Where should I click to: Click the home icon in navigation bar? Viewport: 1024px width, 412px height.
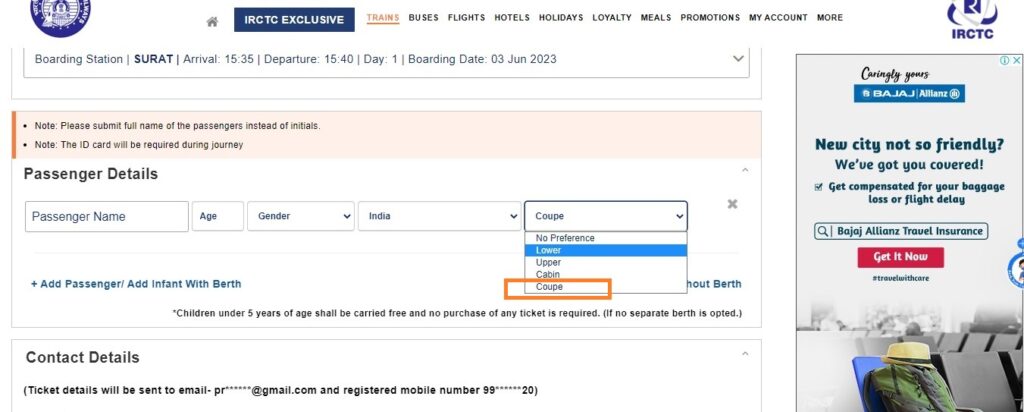point(212,21)
